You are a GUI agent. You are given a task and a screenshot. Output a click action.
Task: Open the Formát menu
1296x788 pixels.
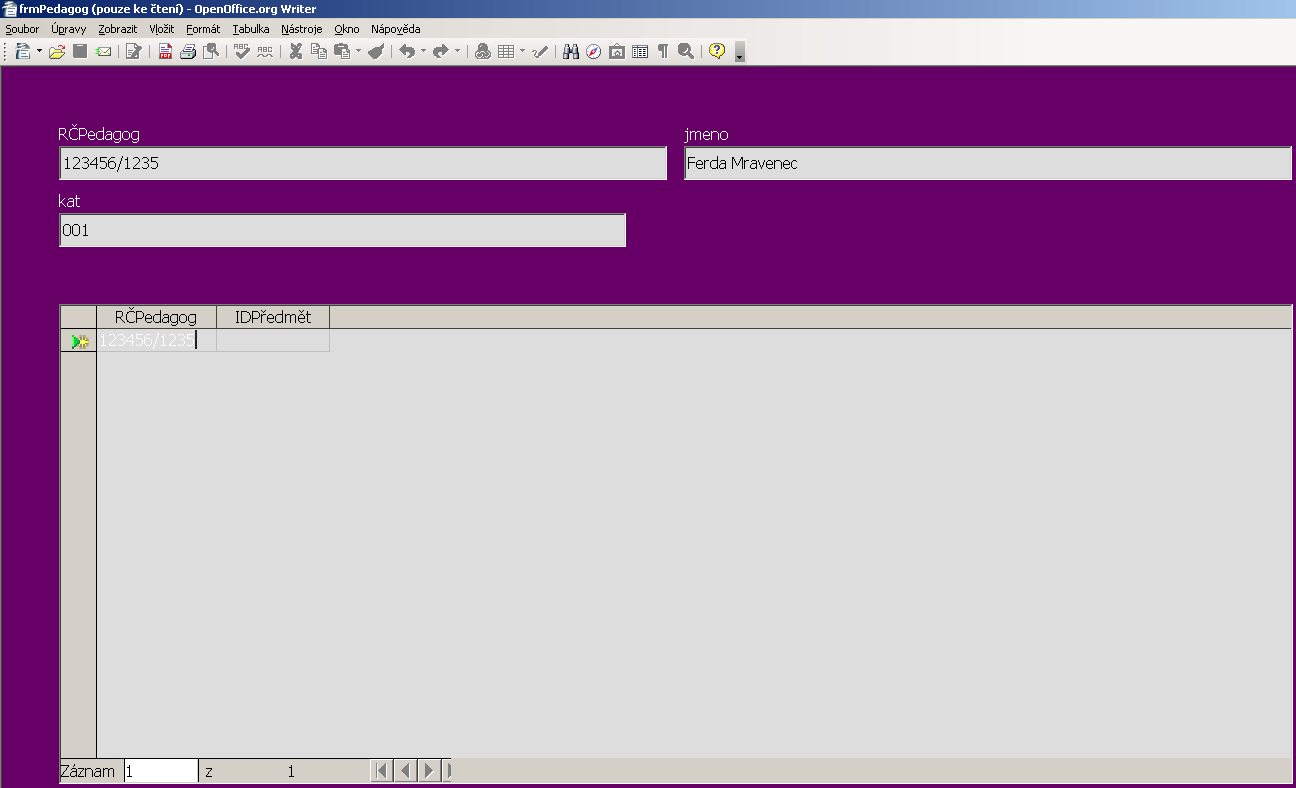[203, 29]
